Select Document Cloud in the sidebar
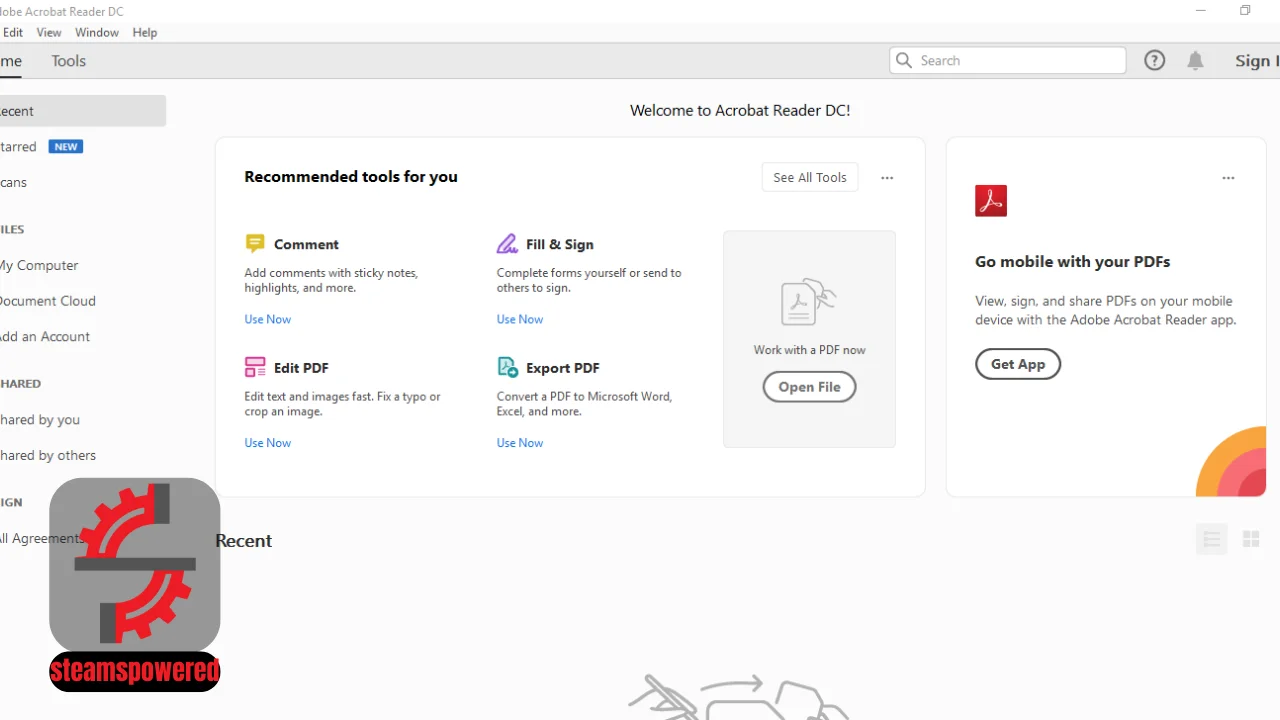 coord(48,301)
